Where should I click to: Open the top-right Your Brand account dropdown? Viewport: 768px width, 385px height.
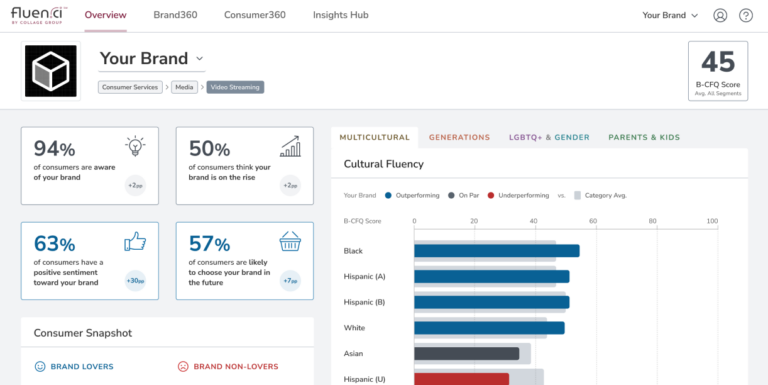coord(670,15)
